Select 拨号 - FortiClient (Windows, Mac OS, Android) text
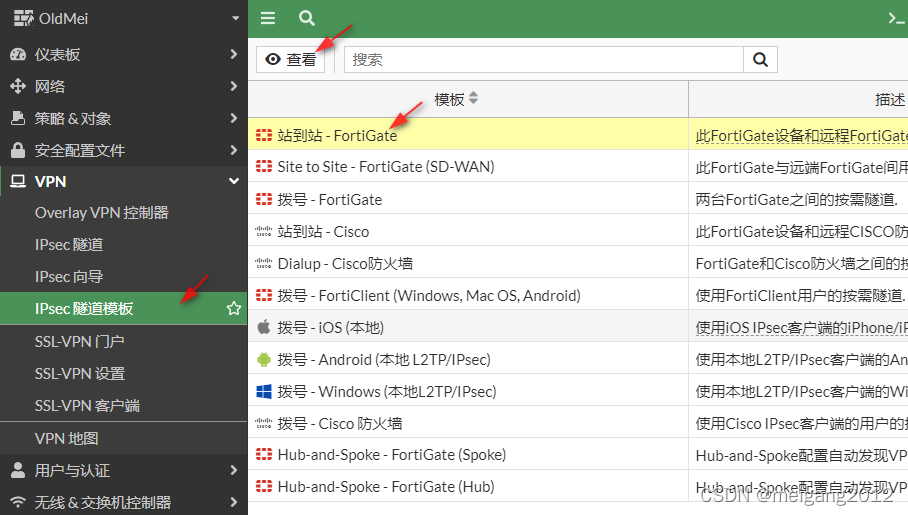Screen dimensions: 908x515 pyautogui.click(x=429, y=295)
